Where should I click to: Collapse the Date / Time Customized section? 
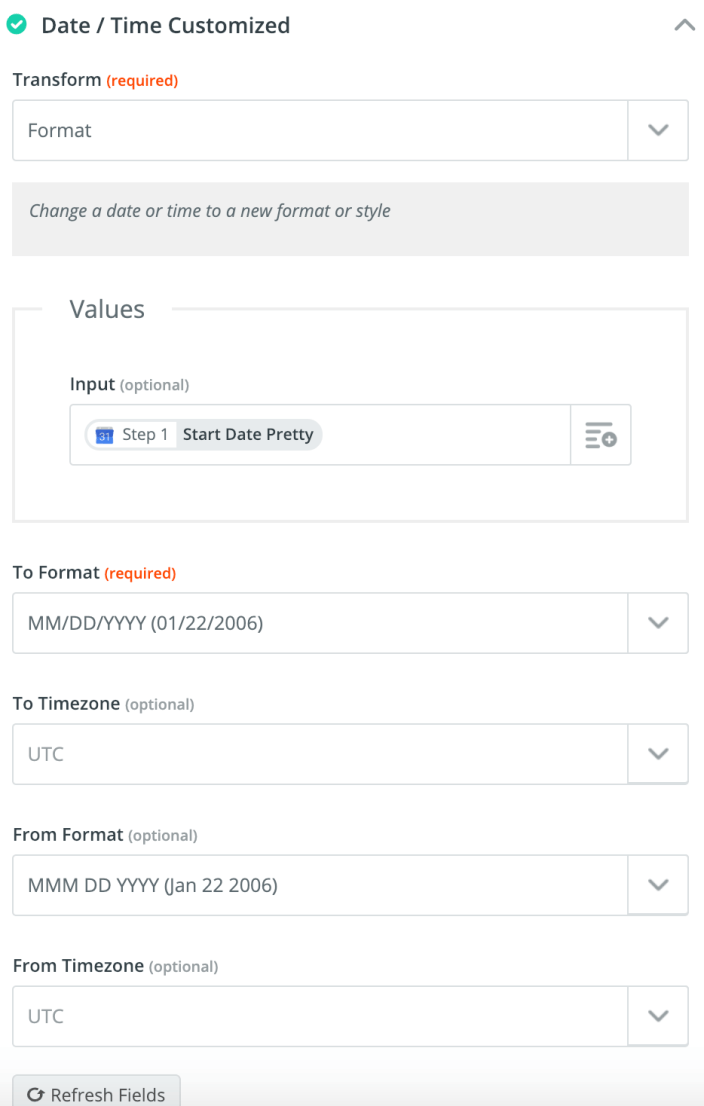684,24
